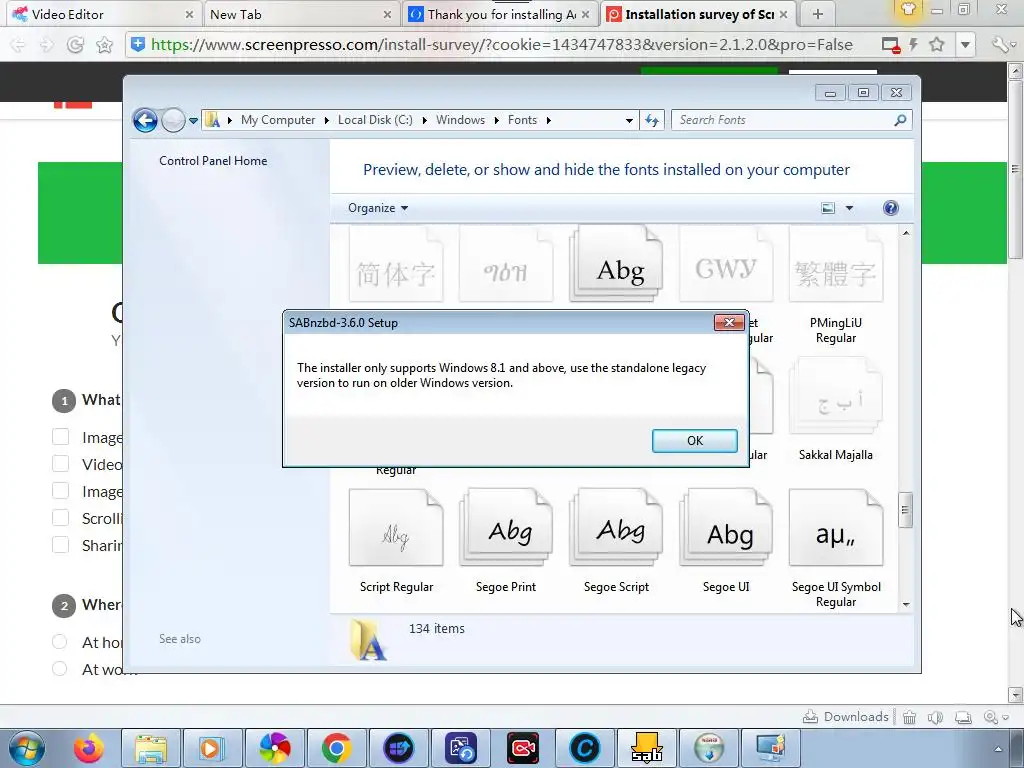This screenshot has width=1024, height=768.
Task: Select Local Disk (C:) in breadcrumb
Action: coord(375,120)
